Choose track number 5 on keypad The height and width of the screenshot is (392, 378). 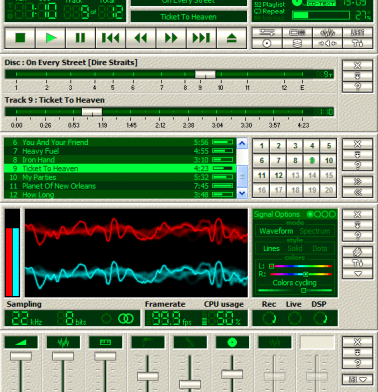point(329,146)
